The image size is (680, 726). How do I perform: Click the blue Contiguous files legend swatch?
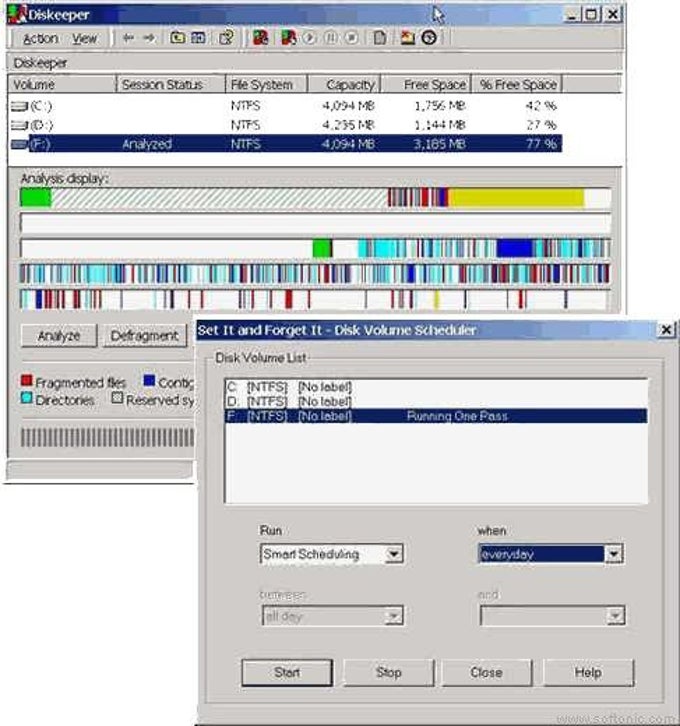(x=149, y=381)
